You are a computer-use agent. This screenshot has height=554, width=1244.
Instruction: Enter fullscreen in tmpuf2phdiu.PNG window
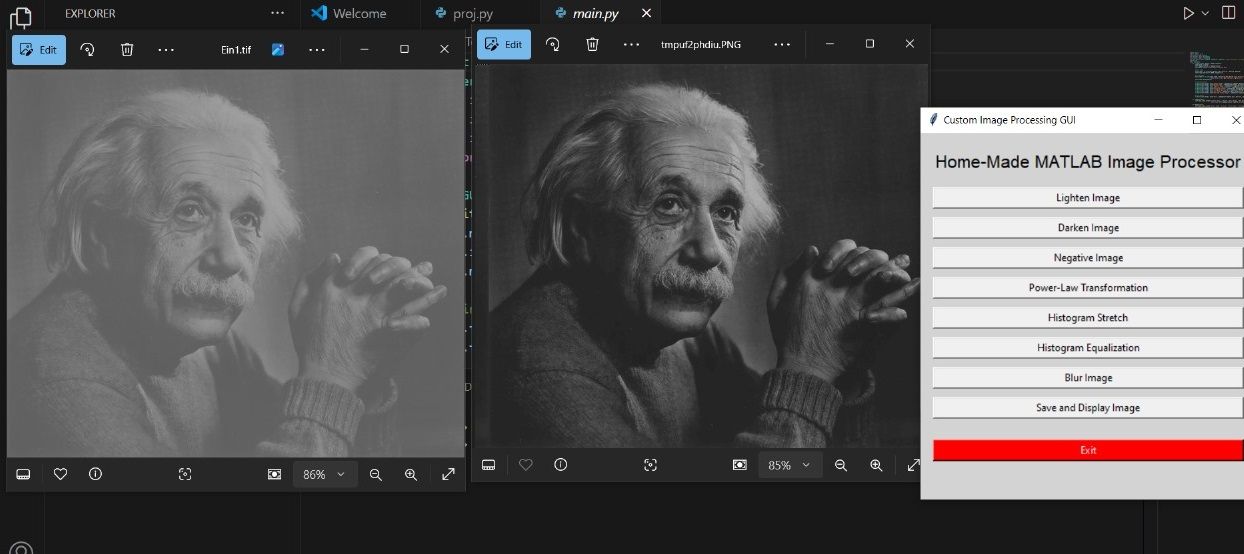913,465
